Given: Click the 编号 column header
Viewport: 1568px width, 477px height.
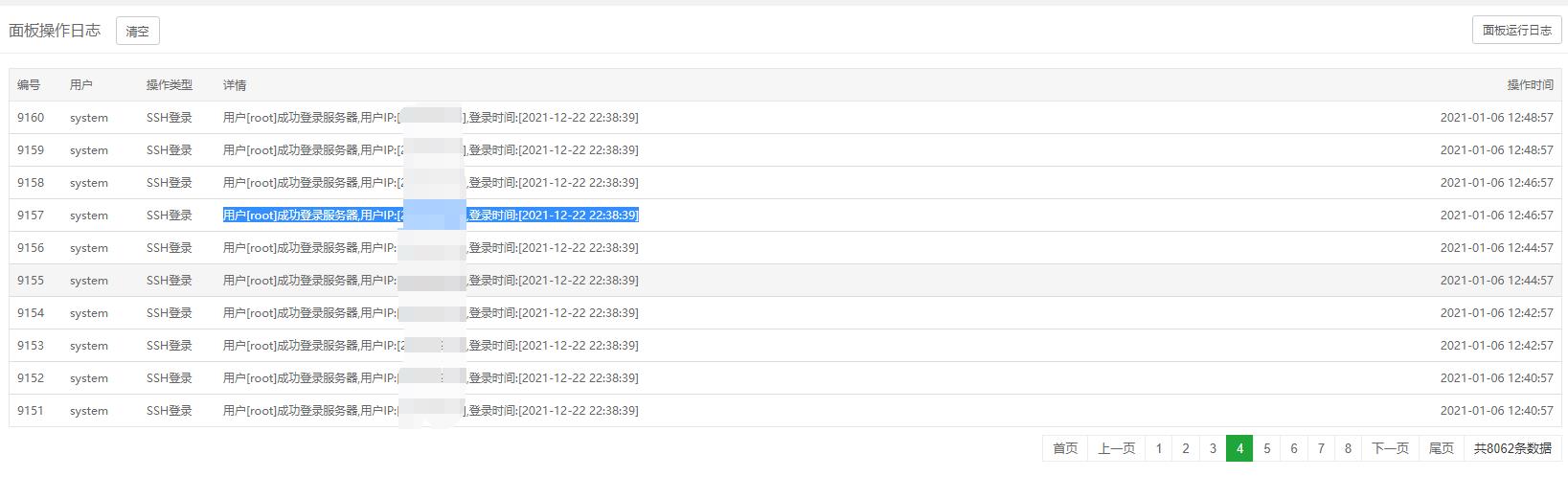Looking at the screenshot, I should tap(29, 85).
